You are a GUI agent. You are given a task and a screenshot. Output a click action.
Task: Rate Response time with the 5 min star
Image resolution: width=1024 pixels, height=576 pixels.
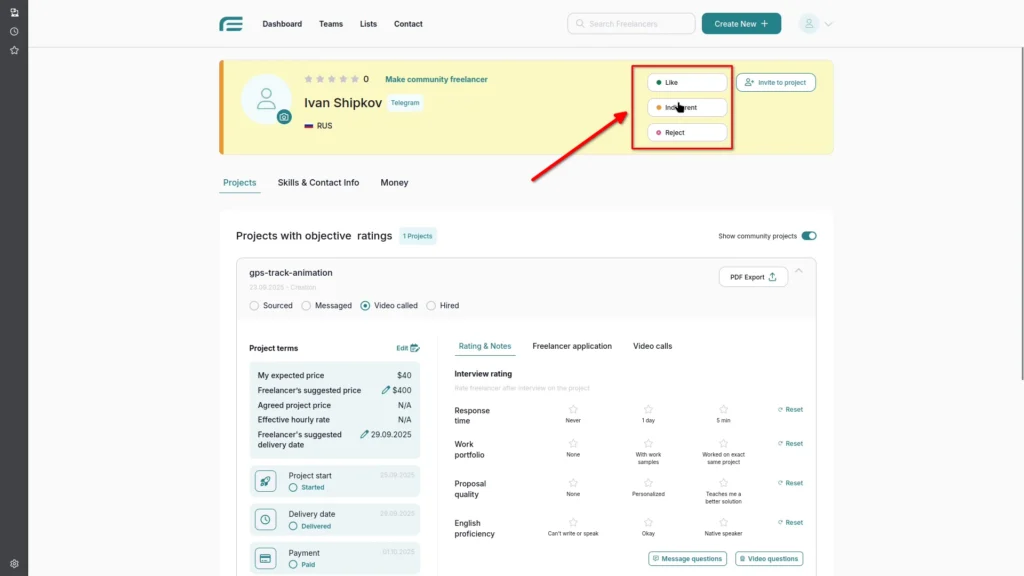(x=723, y=407)
